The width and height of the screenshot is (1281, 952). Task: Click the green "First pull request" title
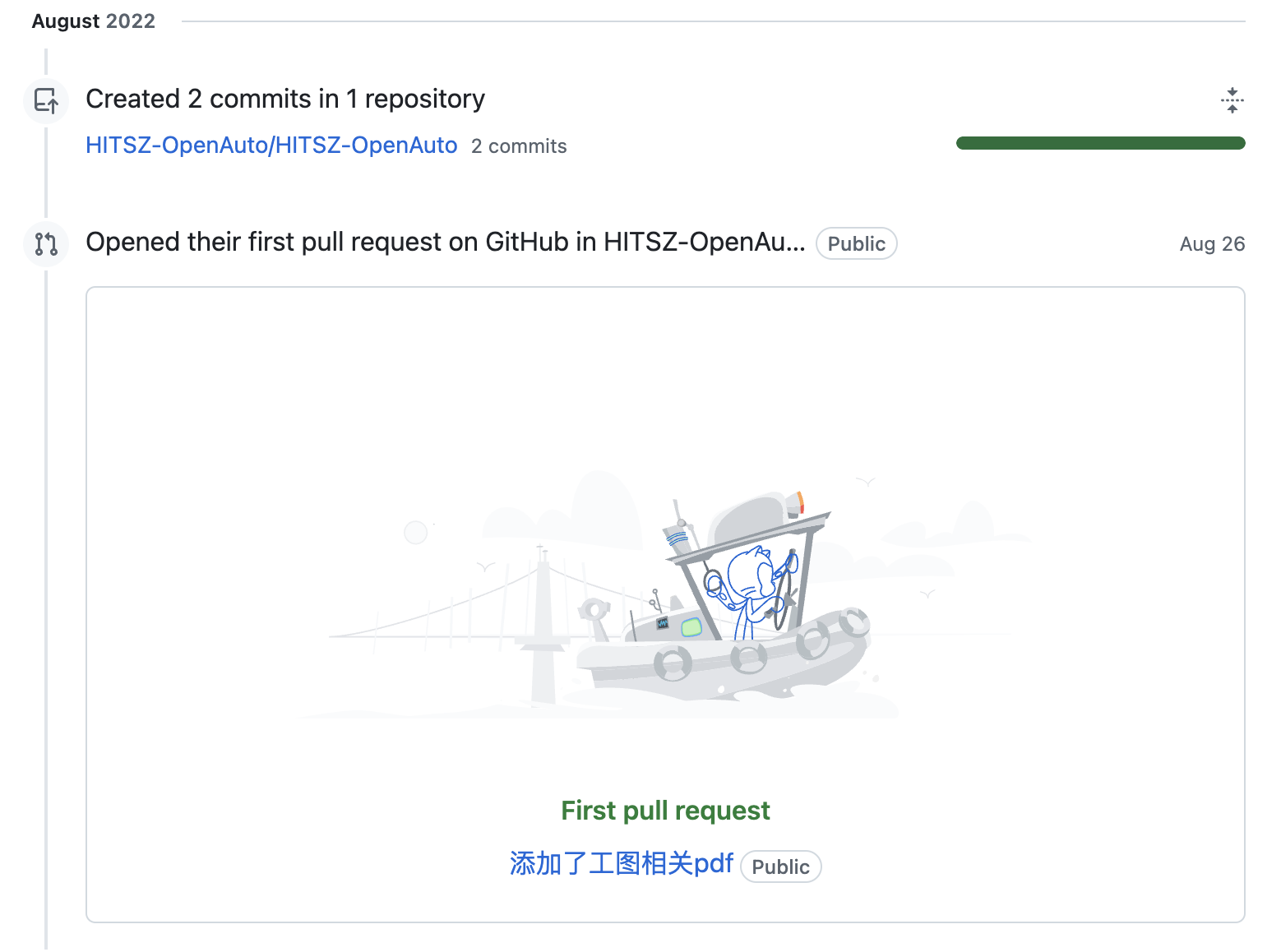(x=665, y=811)
